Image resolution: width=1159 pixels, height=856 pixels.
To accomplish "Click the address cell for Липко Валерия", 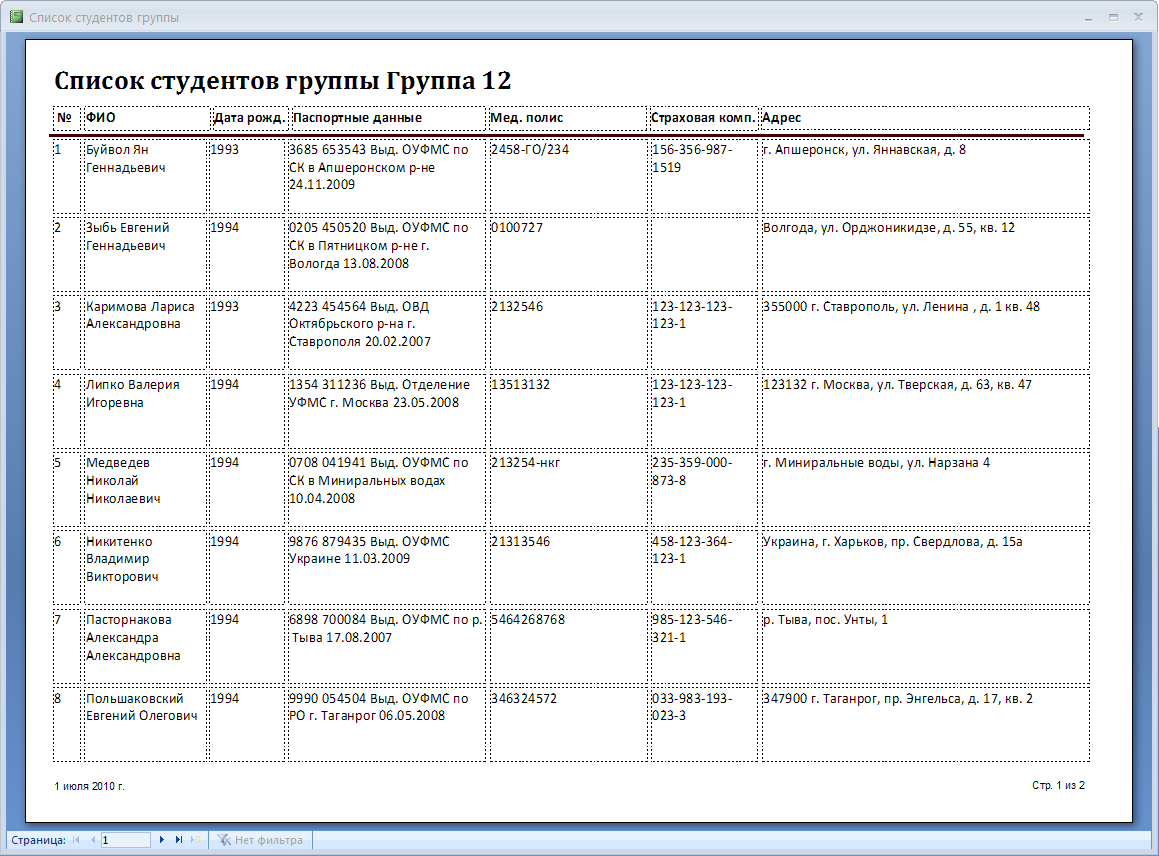I will click(x=896, y=385).
